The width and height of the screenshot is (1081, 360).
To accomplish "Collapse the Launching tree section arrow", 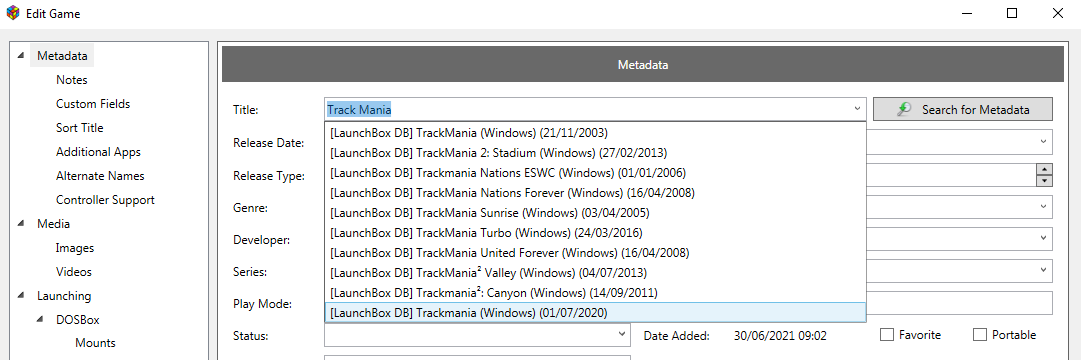I will 21,296.
